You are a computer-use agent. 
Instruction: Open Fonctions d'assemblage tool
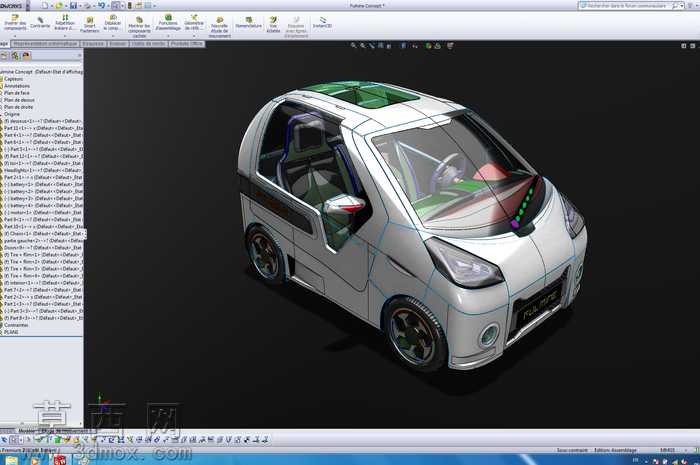(168, 22)
